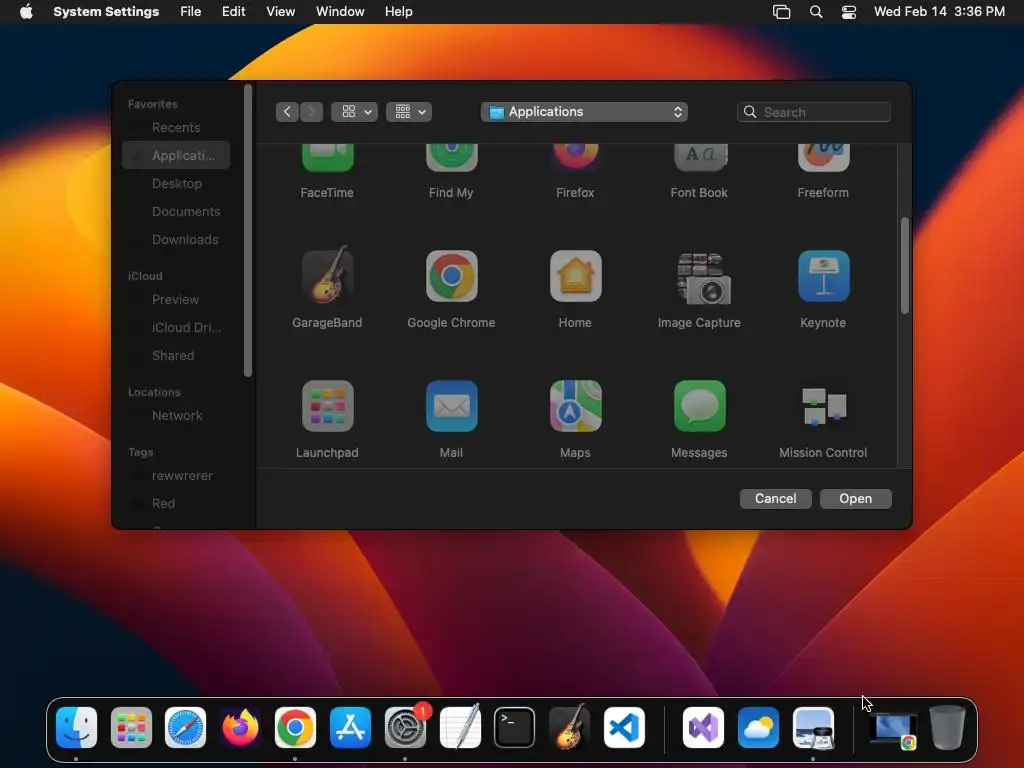Select the Find My app icon
Screen dimensions: 1024x768
451,158
